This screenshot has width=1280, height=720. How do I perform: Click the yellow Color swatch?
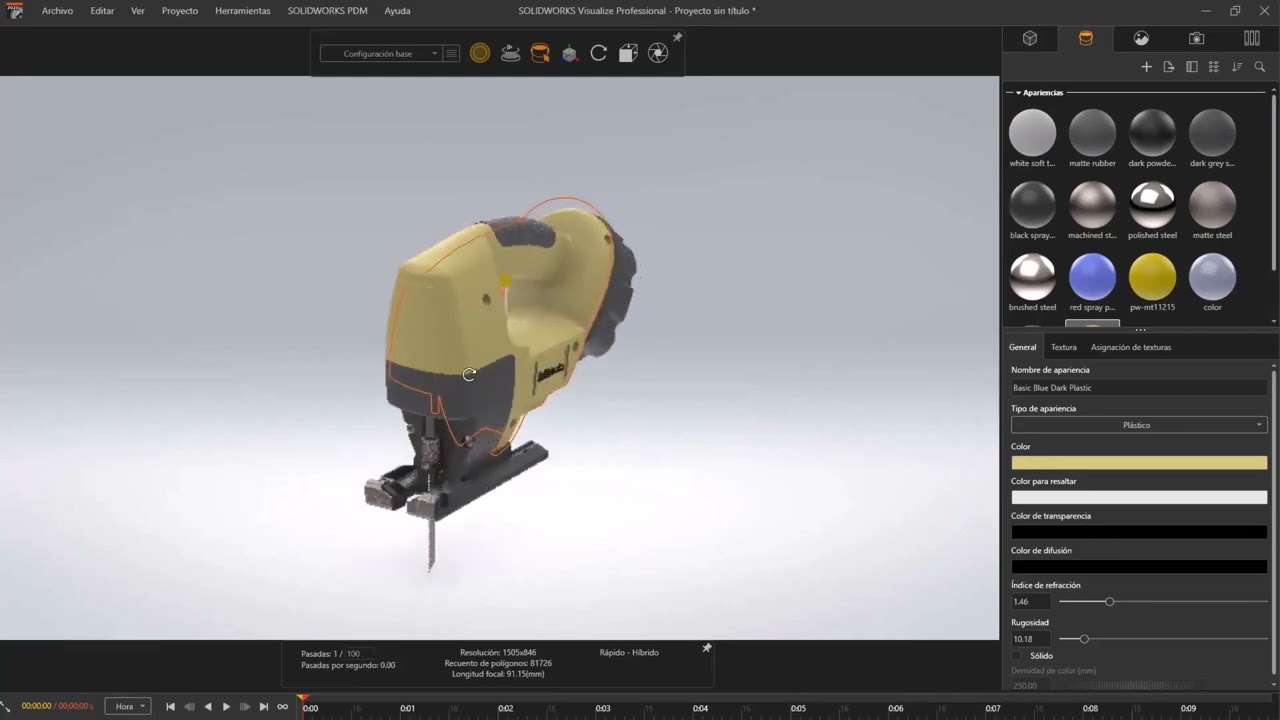1139,463
